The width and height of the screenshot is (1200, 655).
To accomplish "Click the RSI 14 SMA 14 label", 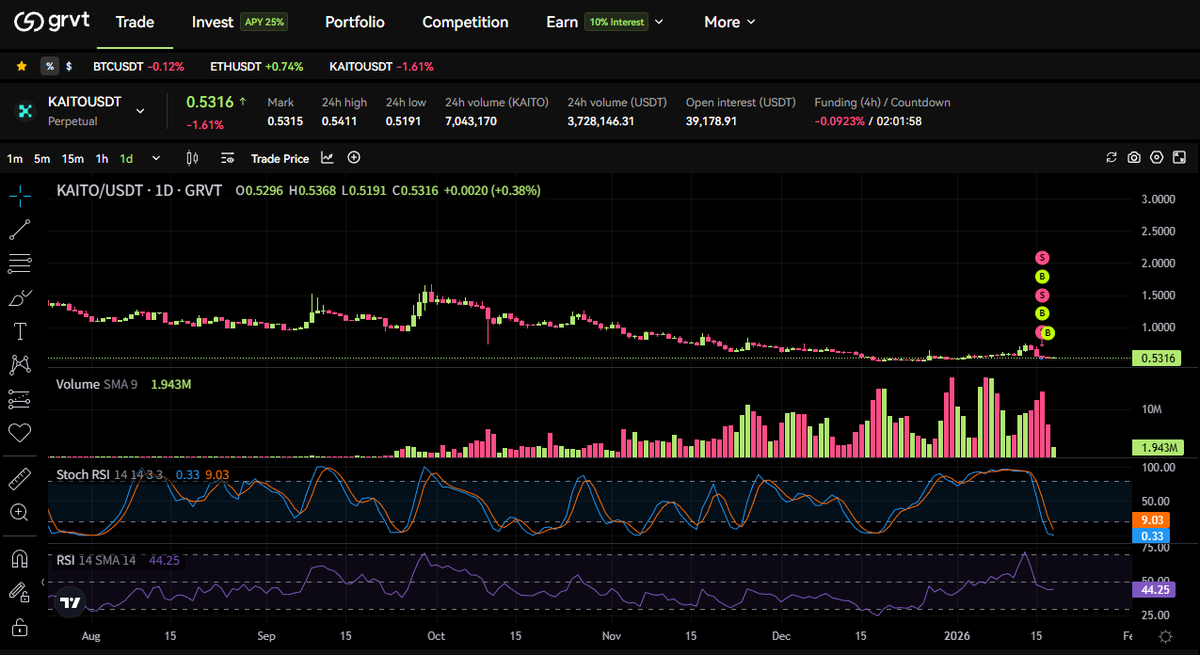I will pos(96,561).
